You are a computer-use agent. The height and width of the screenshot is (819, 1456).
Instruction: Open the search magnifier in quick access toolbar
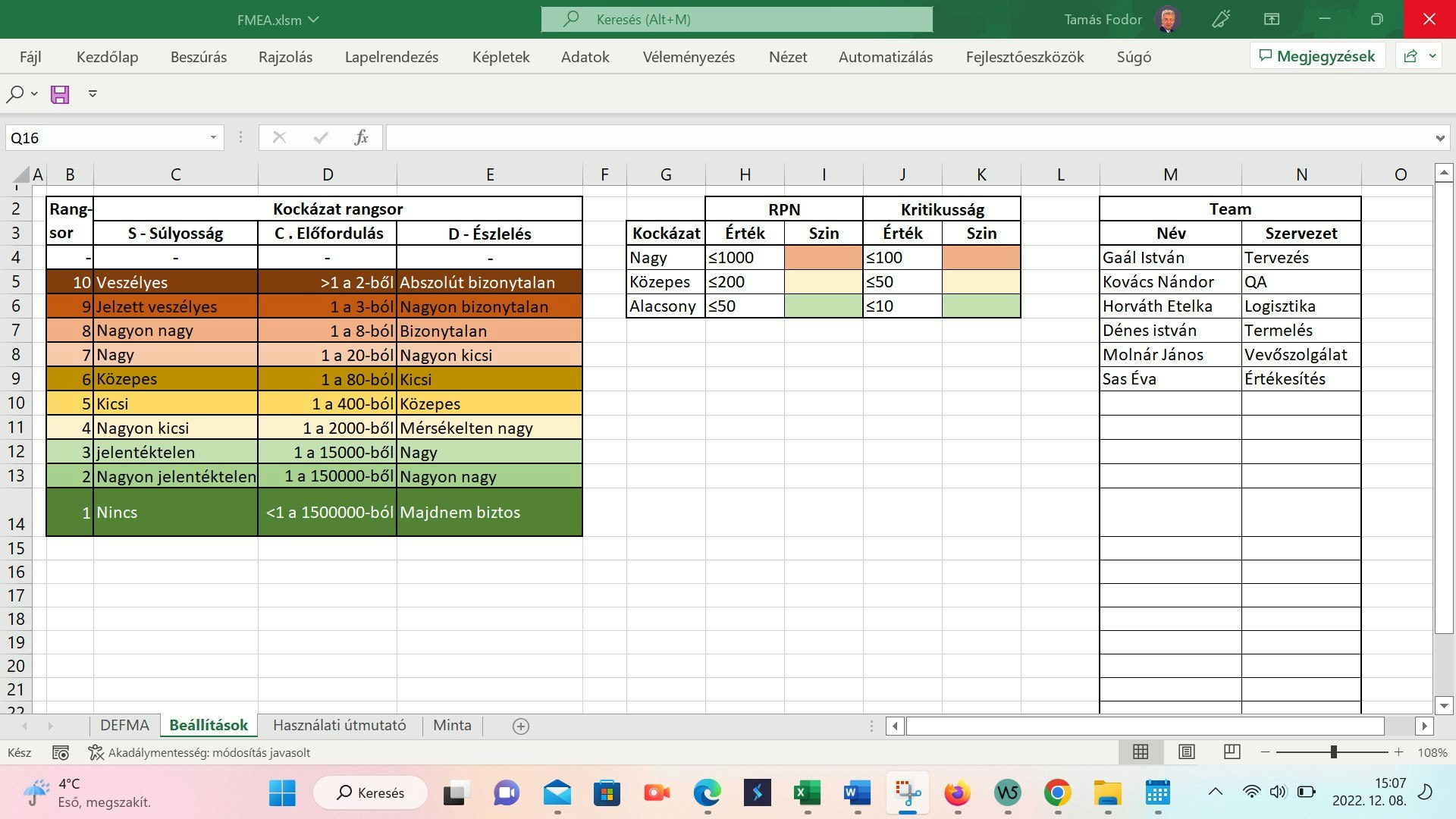coord(15,94)
